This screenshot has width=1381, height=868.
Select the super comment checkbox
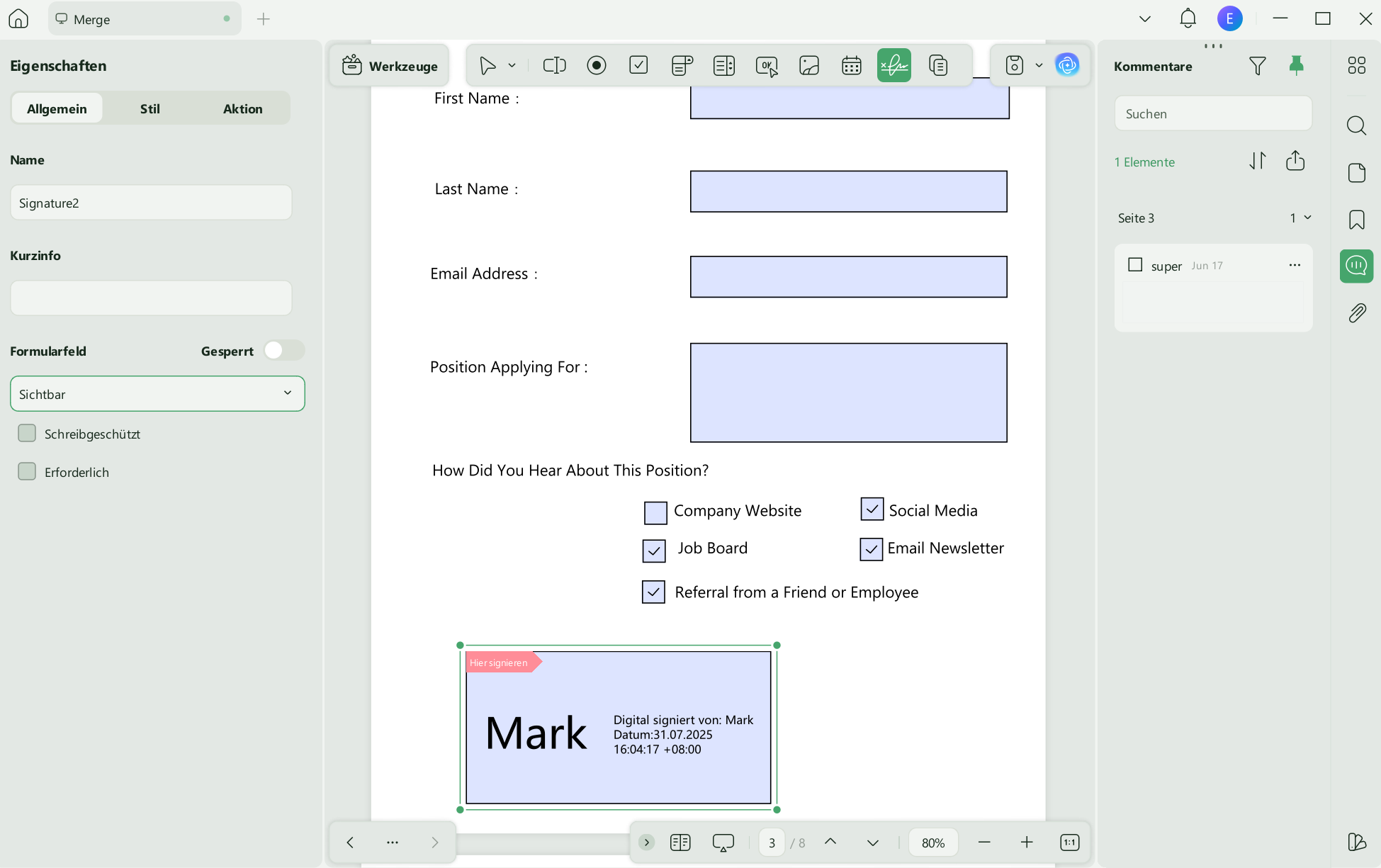[1135, 265]
